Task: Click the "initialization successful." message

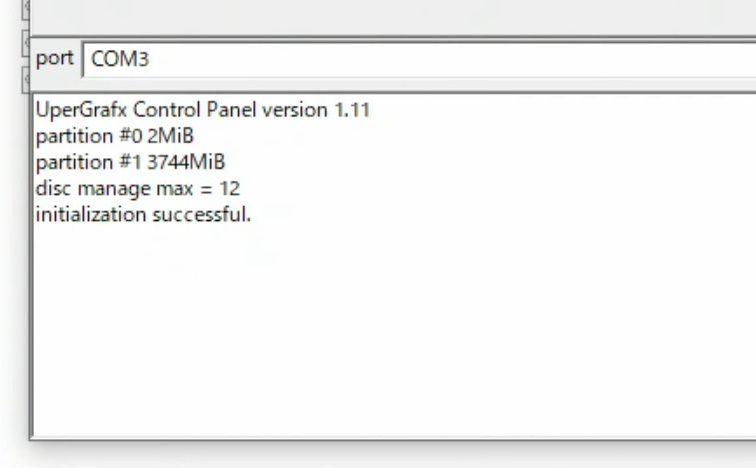Action: coord(143,214)
